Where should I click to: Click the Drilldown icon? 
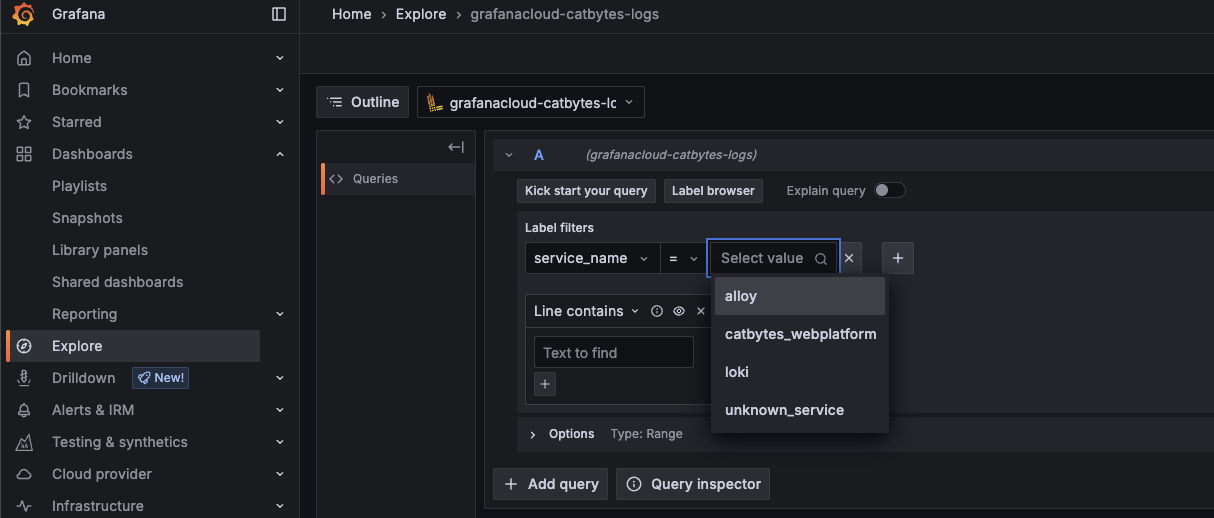(24, 378)
